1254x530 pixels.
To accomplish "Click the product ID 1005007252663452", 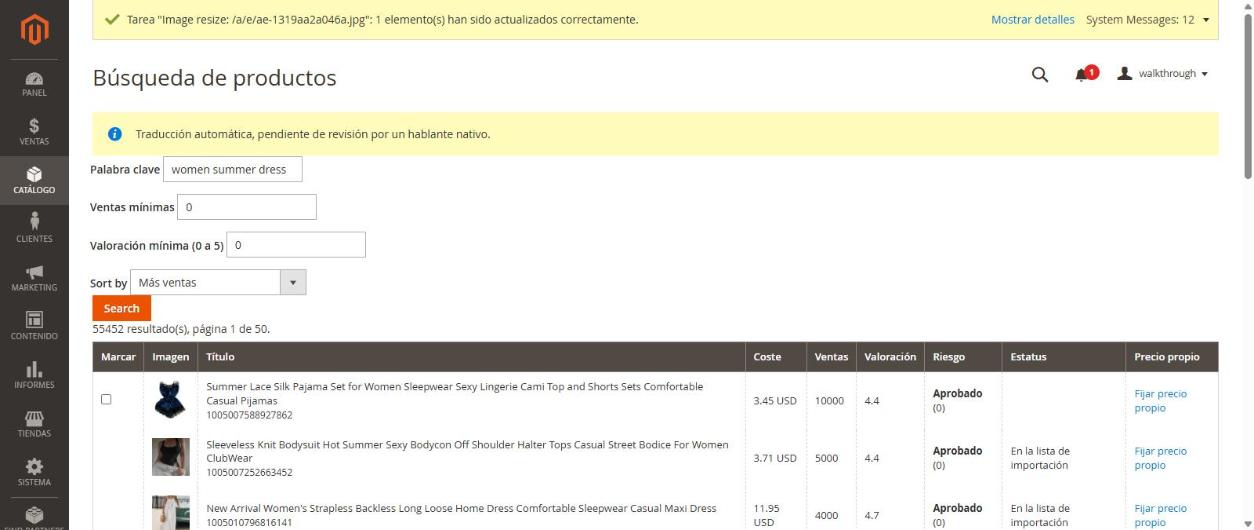I will [249, 472].
